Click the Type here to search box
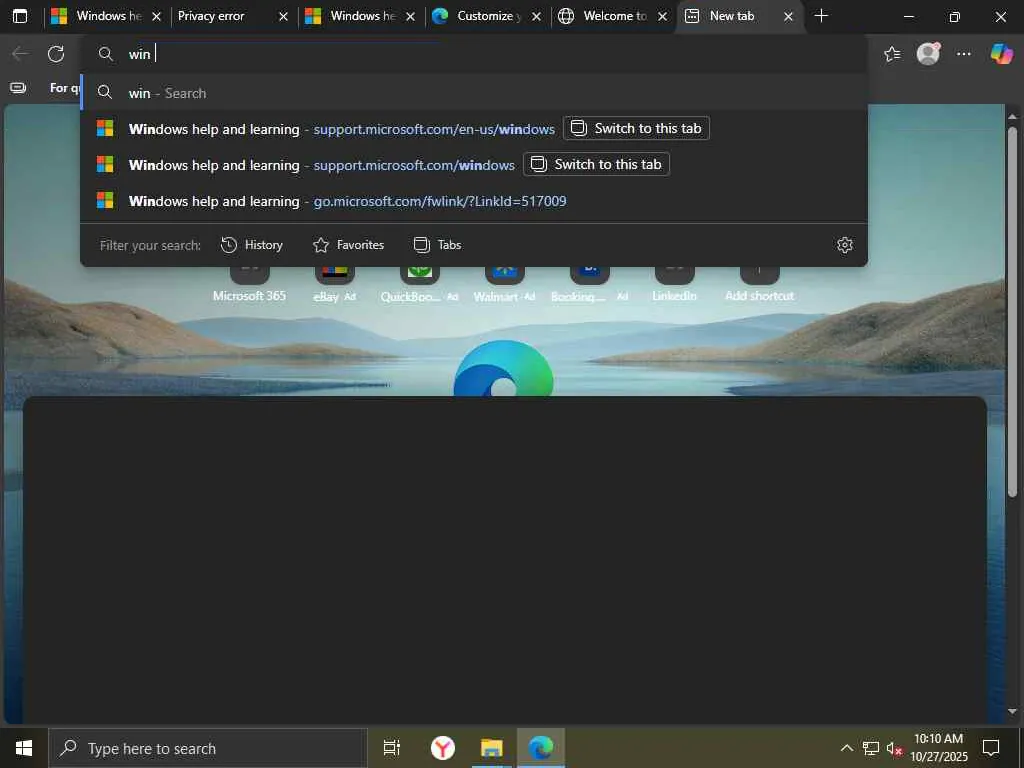Screen dimensions: 1024x768 pos(208,748)
